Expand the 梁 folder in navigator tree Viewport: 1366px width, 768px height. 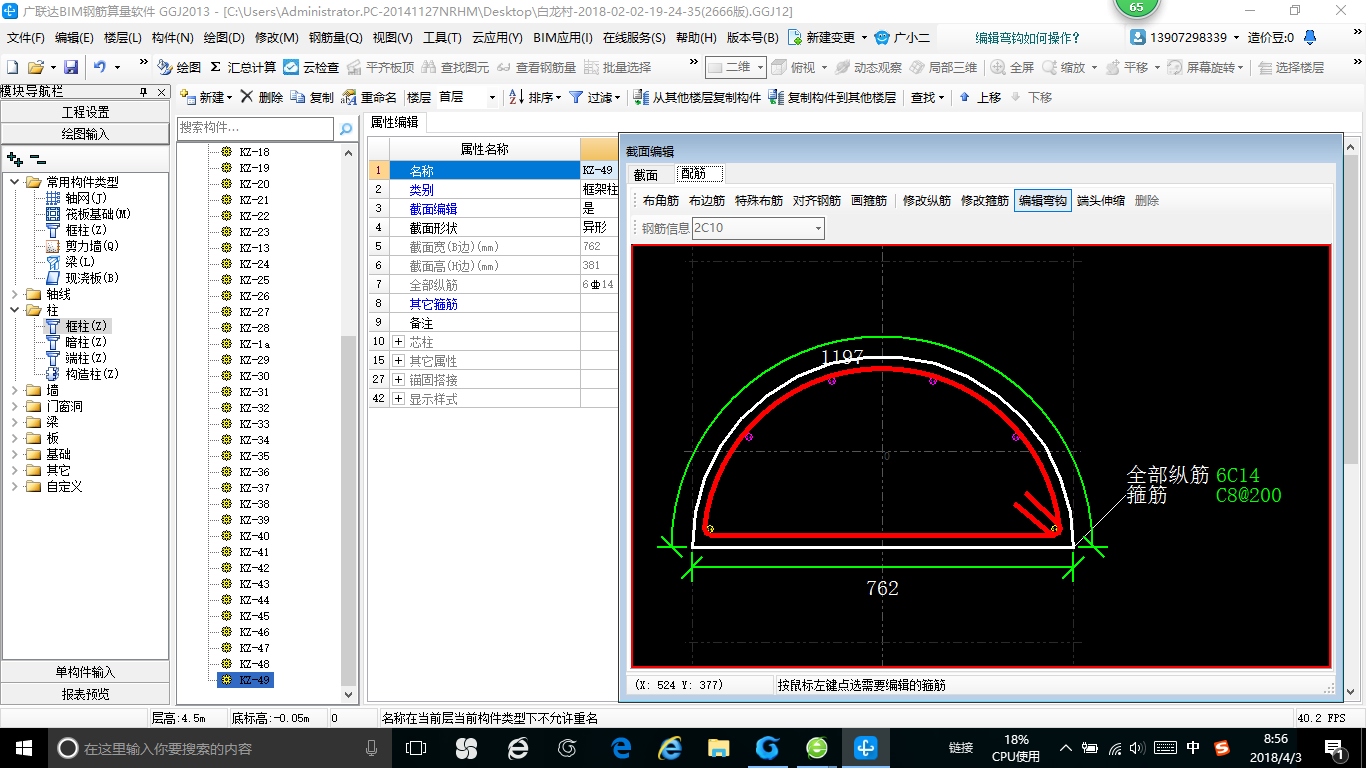tap(14, 422)
